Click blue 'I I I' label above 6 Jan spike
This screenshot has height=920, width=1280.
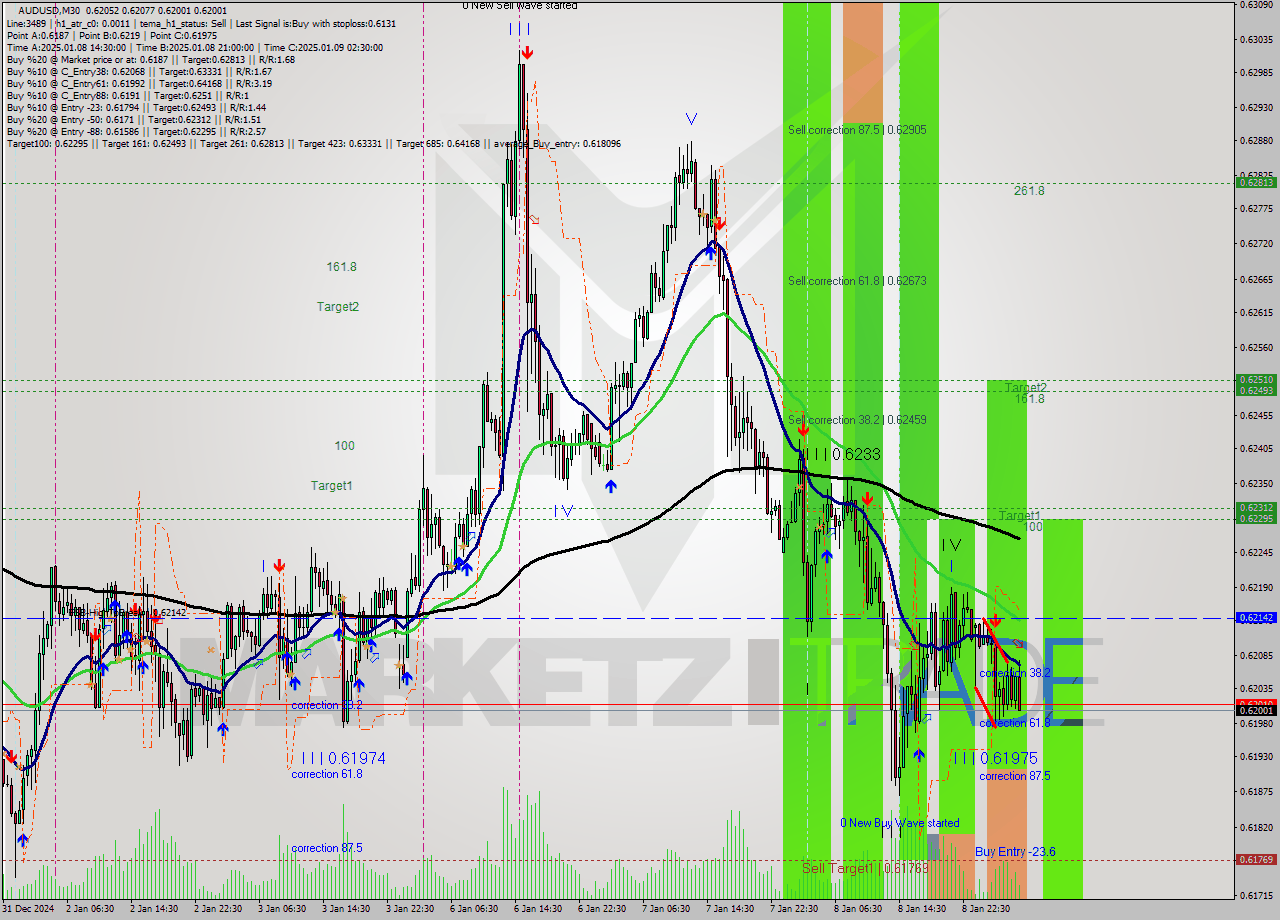(519, 29)
